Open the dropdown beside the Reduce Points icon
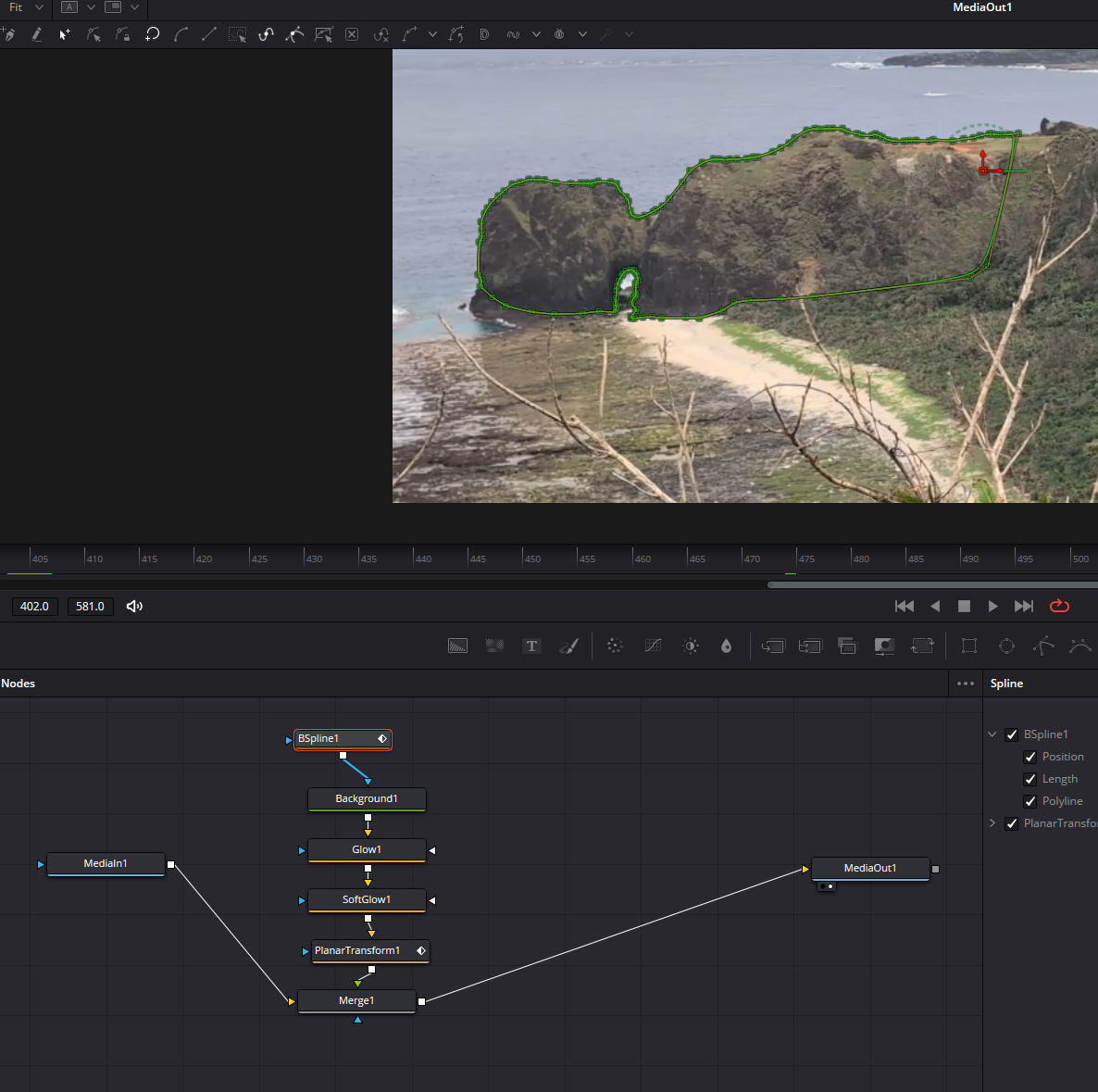 432,34
